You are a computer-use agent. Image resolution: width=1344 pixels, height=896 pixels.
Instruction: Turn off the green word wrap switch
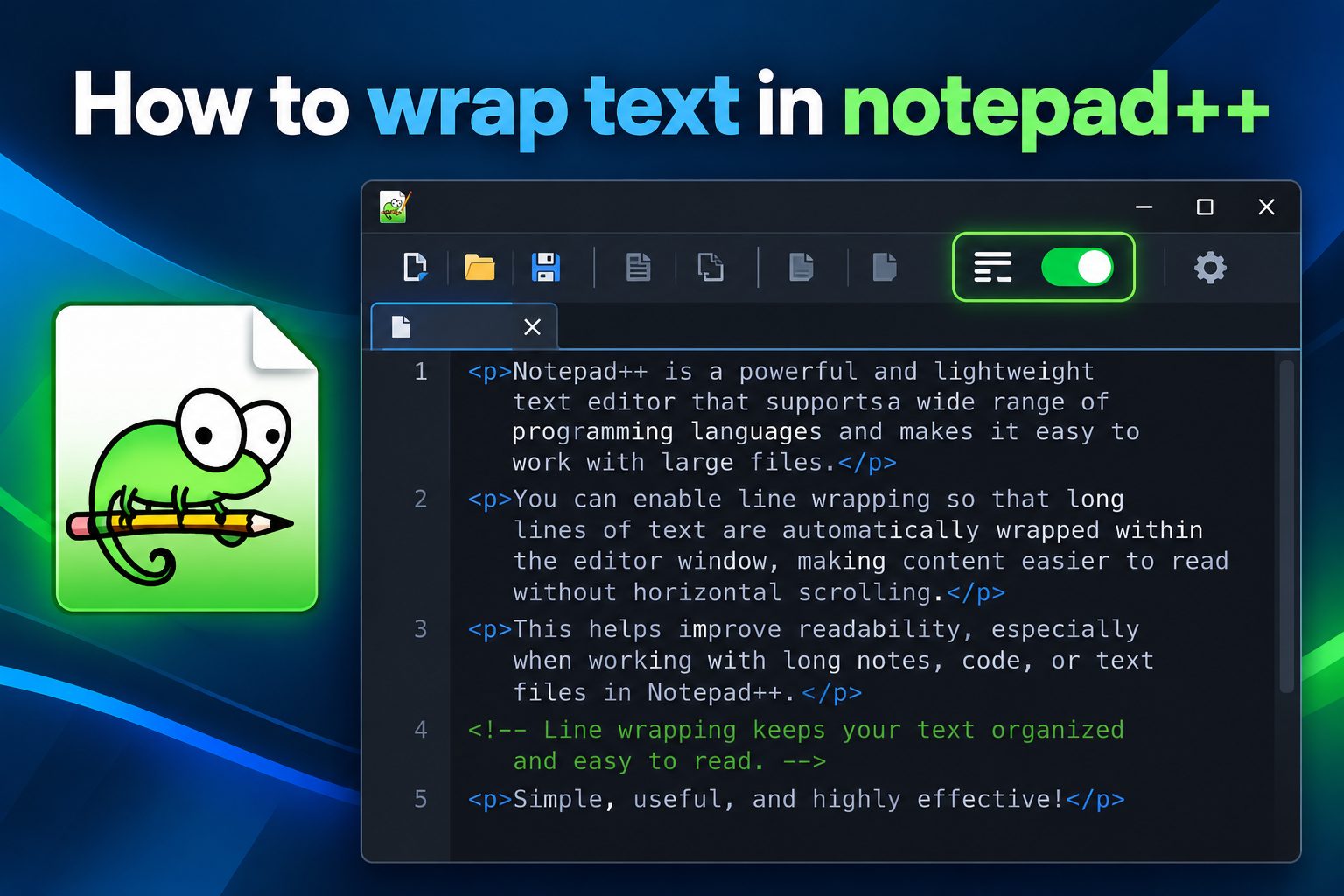pos(1077,267)
